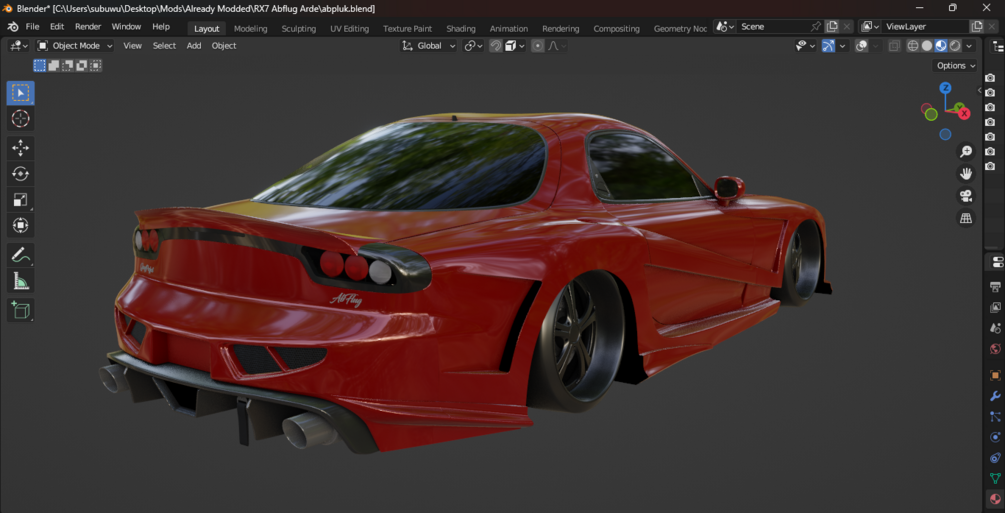Open viewport shading options arrow
Viewport: 1005px width, 513px height.
click(969, 46)
